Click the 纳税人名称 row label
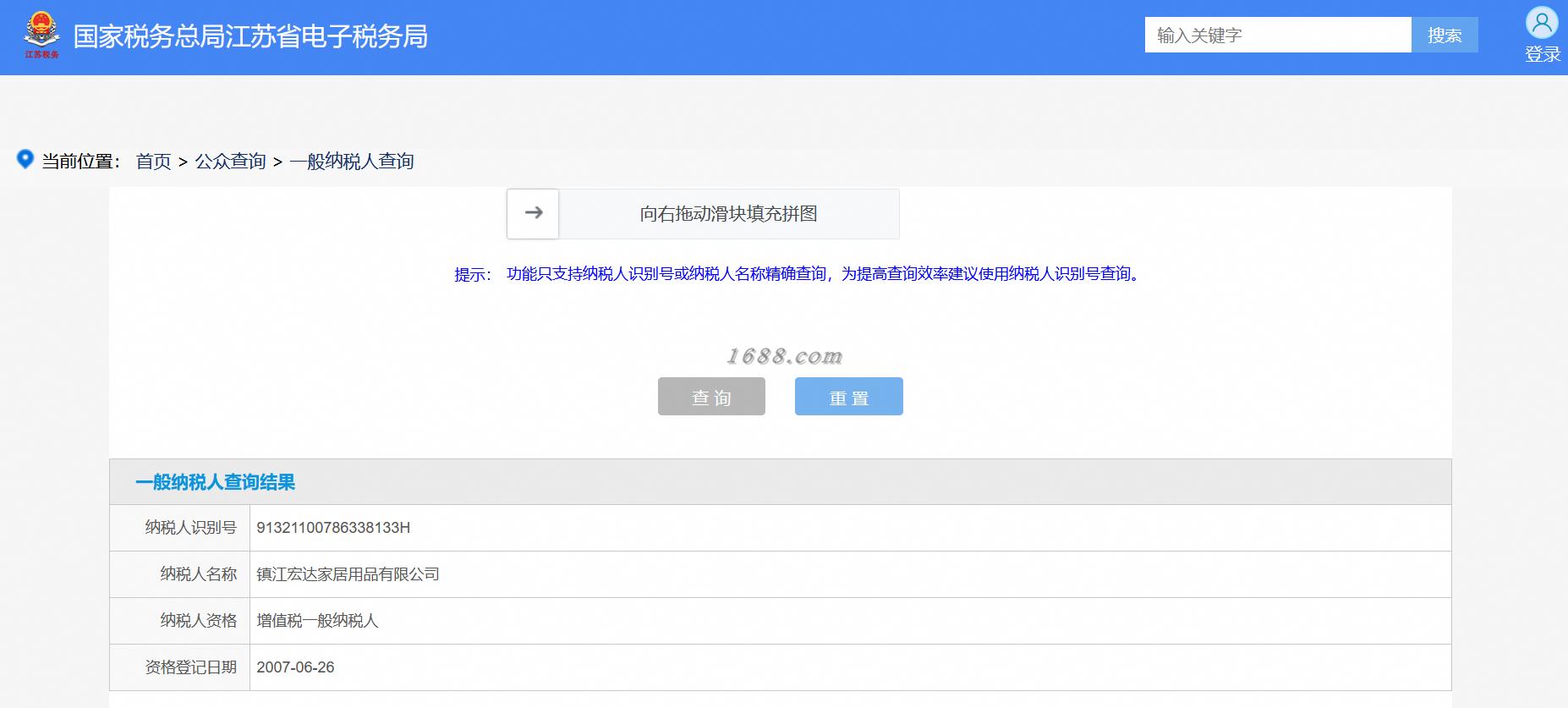Viewport: 1568px width, 708px height. [x=199, y=574]
